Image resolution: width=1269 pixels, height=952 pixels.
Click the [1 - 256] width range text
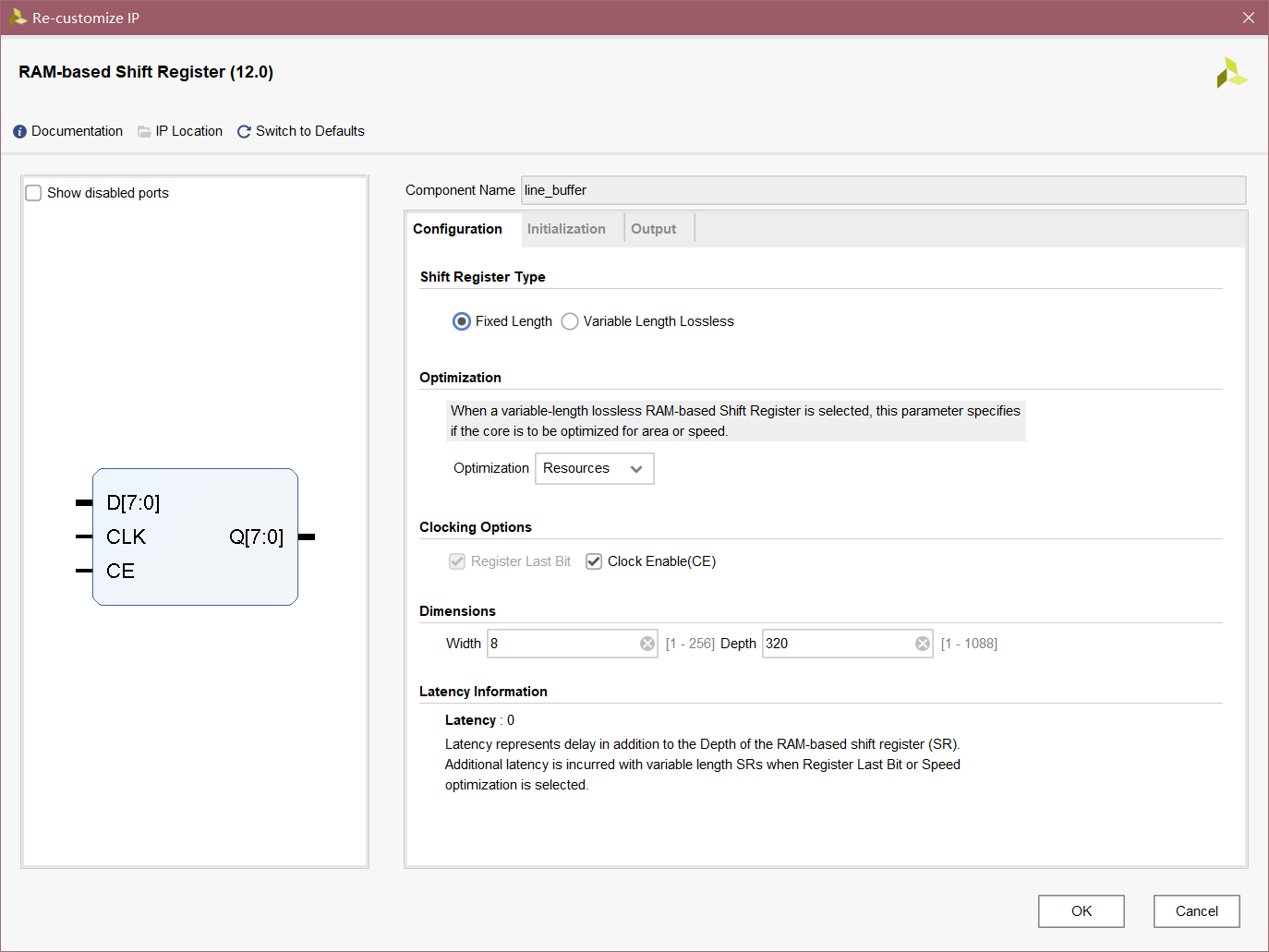[x=690, y=644]
